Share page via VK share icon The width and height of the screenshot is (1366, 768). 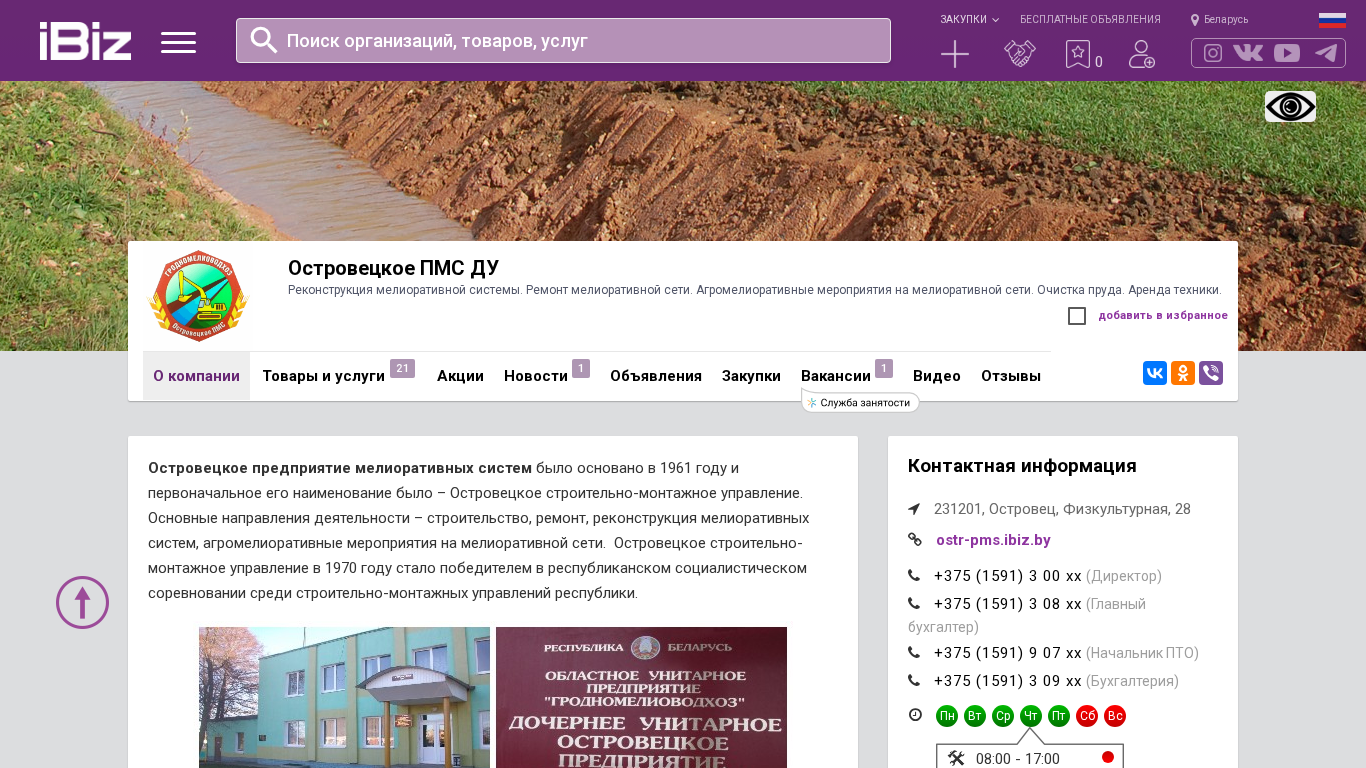coord(1155,373)
